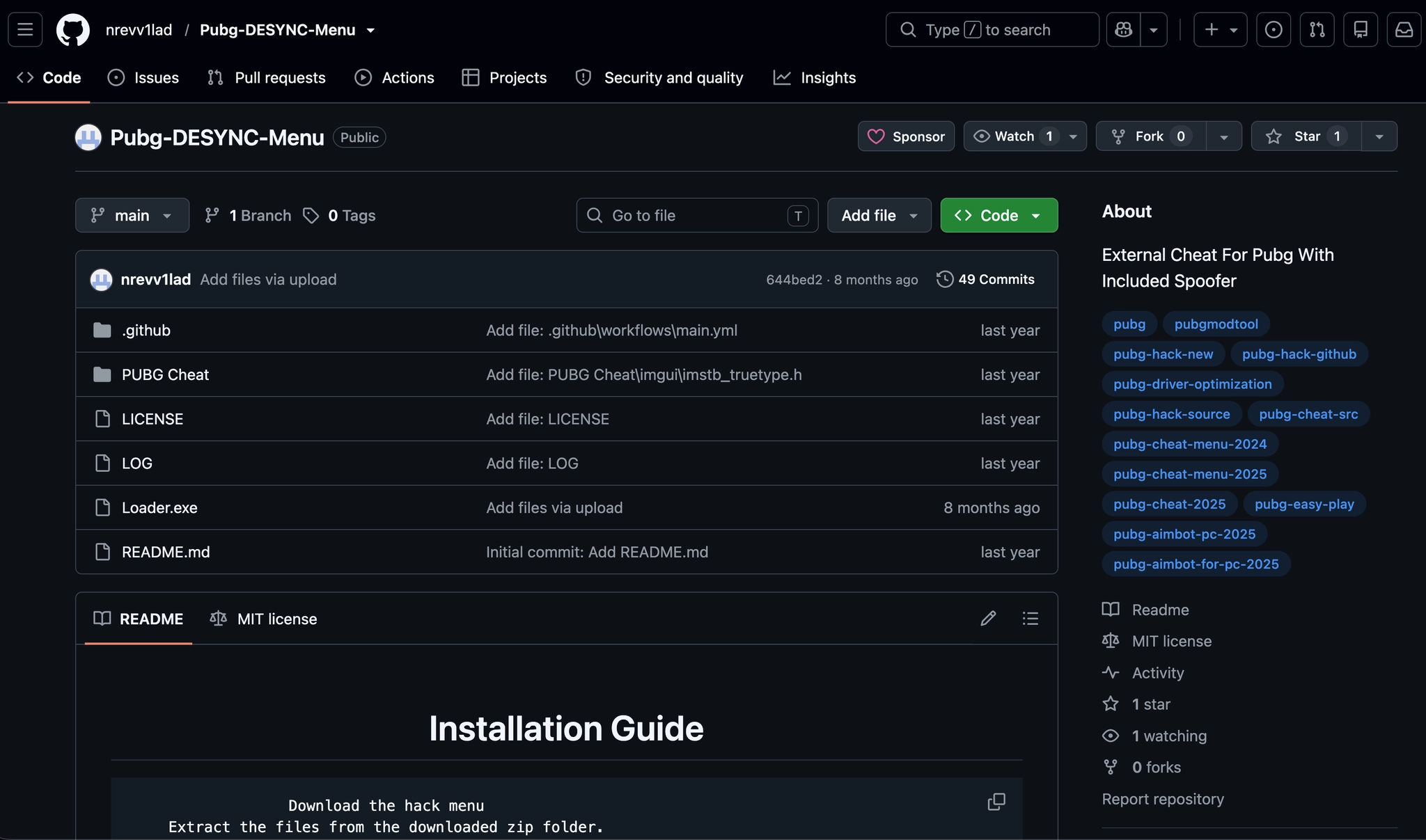
Task: Expand the Watch options dropdown arrow
Action: 1074,136
